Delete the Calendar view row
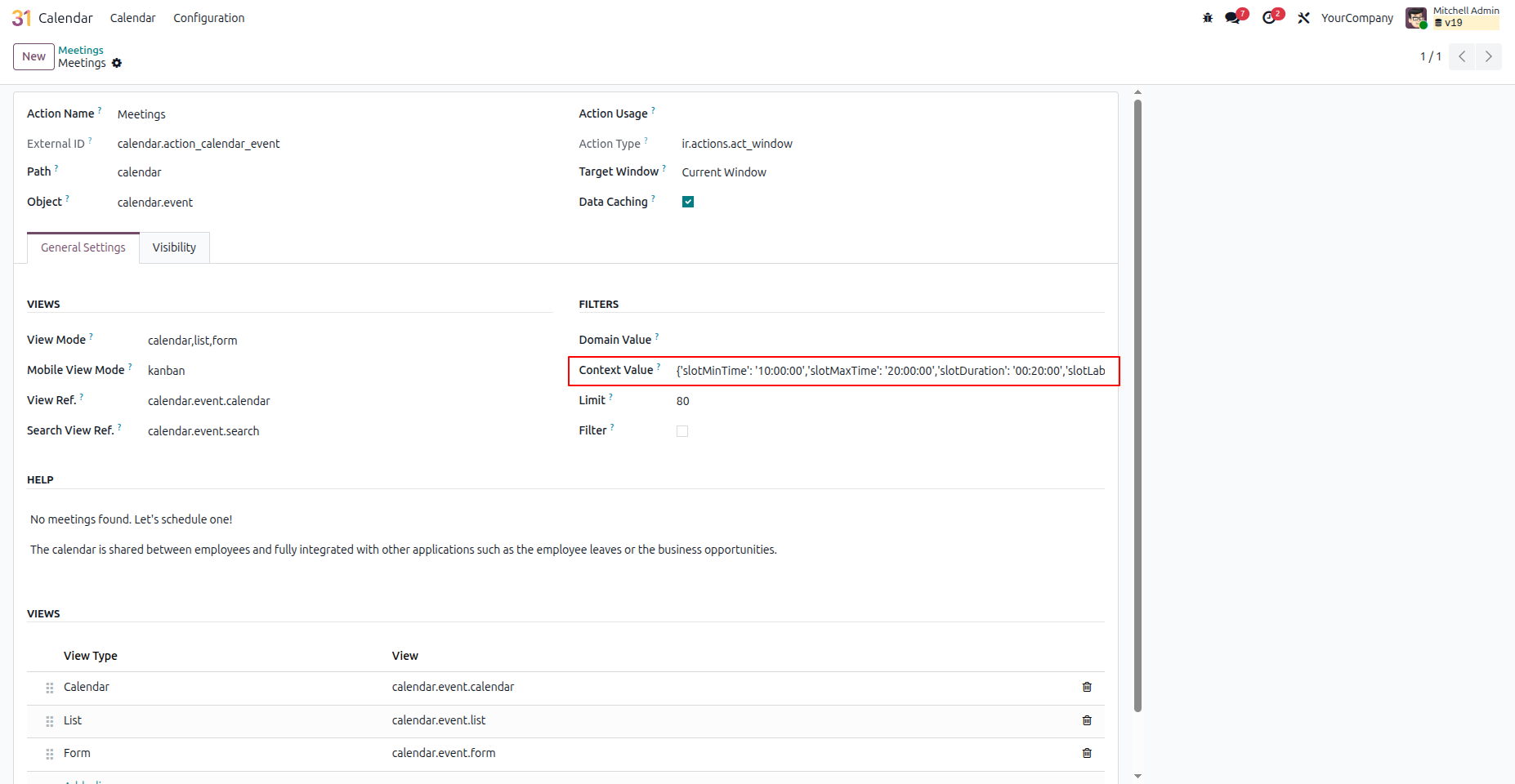This screenshot has height=784, width=1515. [1087, 687]
